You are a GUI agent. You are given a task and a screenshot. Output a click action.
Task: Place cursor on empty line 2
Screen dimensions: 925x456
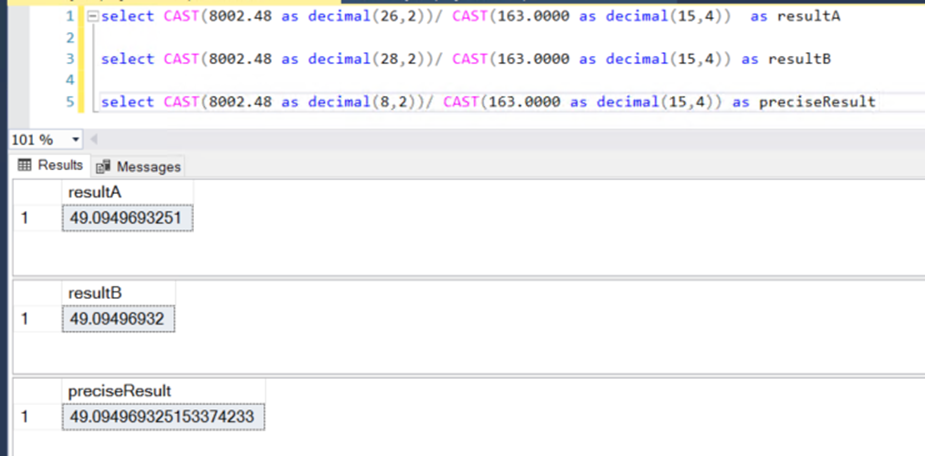(300, 38)
